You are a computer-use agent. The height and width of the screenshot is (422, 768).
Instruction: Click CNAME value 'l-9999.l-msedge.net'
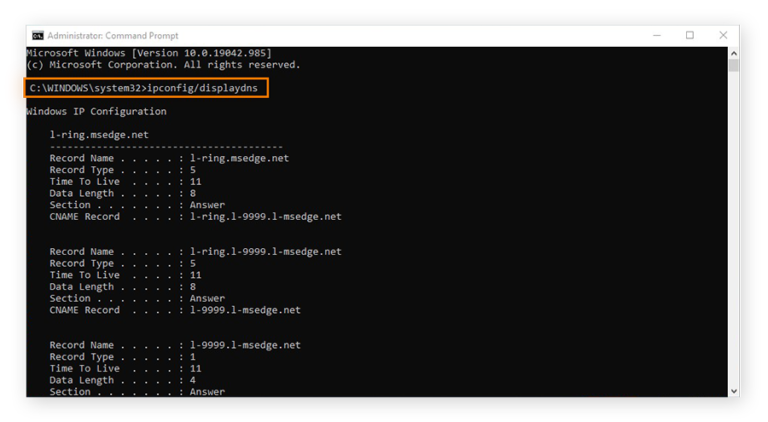(245, 310)
